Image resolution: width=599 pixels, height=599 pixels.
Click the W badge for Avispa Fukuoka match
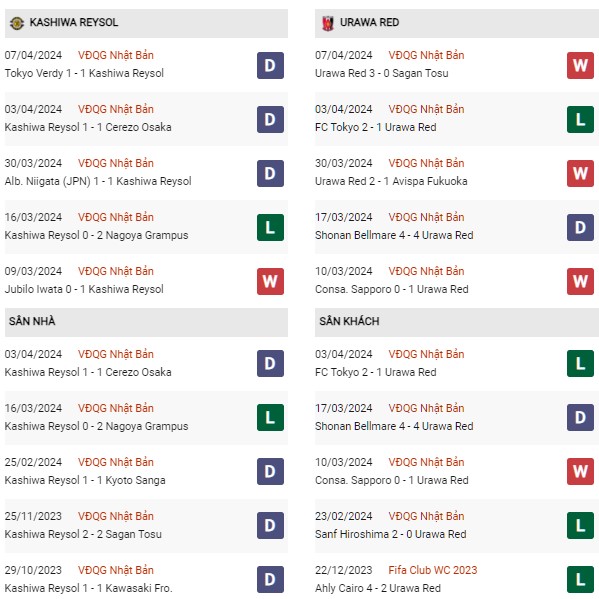(580, 173)
